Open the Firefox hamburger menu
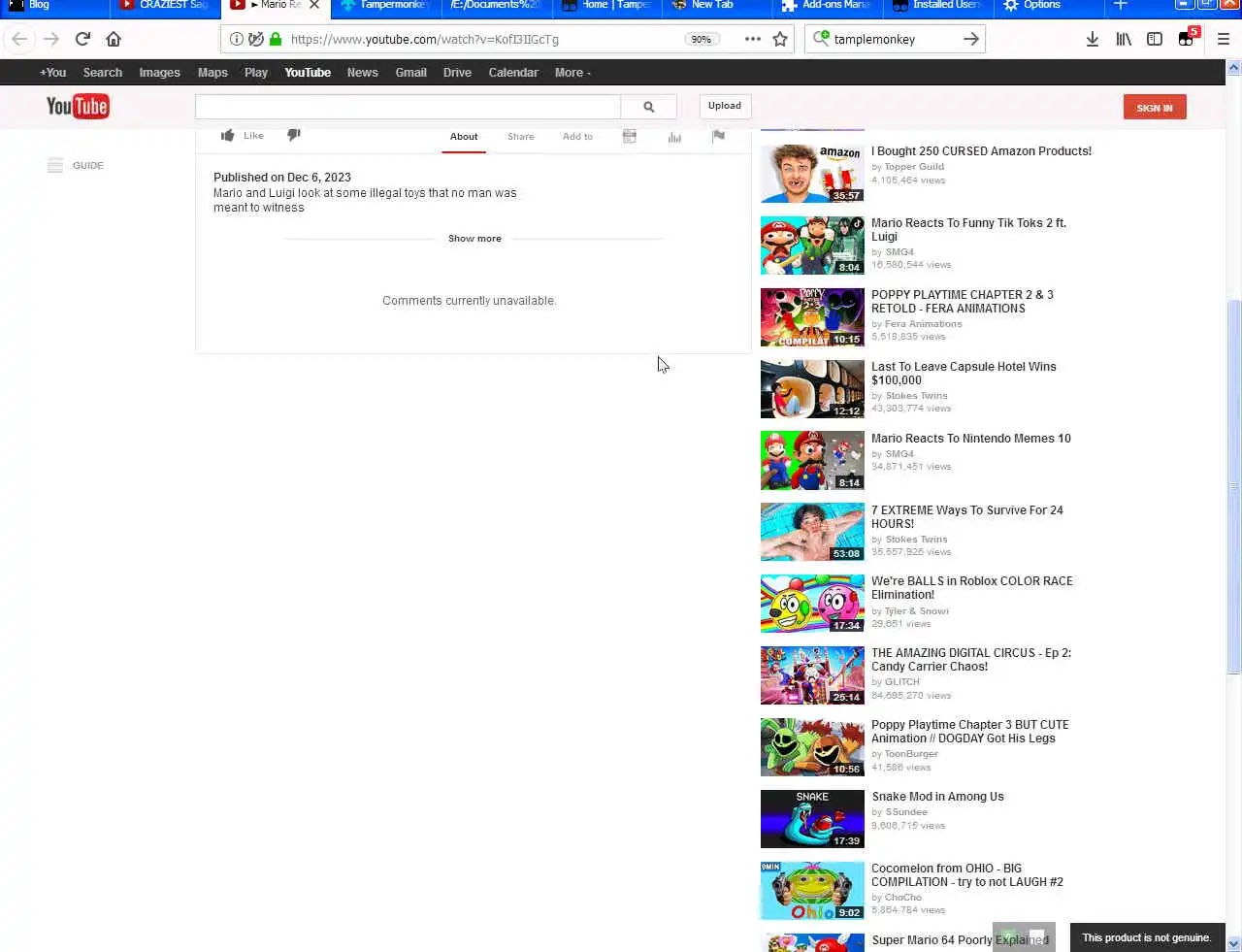The height and width of the screenshot is (952, 1242). (x=1223, y=39)
